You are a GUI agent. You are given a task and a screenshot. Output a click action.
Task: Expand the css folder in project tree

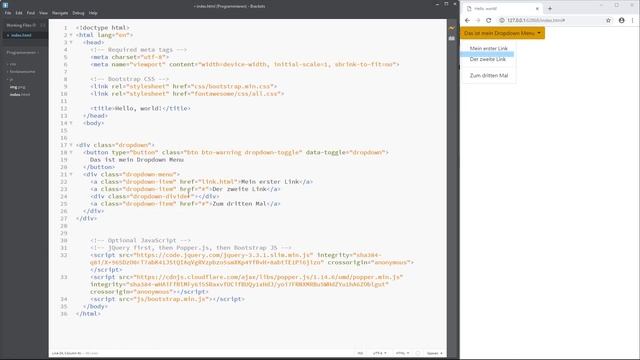click(12, 64)
